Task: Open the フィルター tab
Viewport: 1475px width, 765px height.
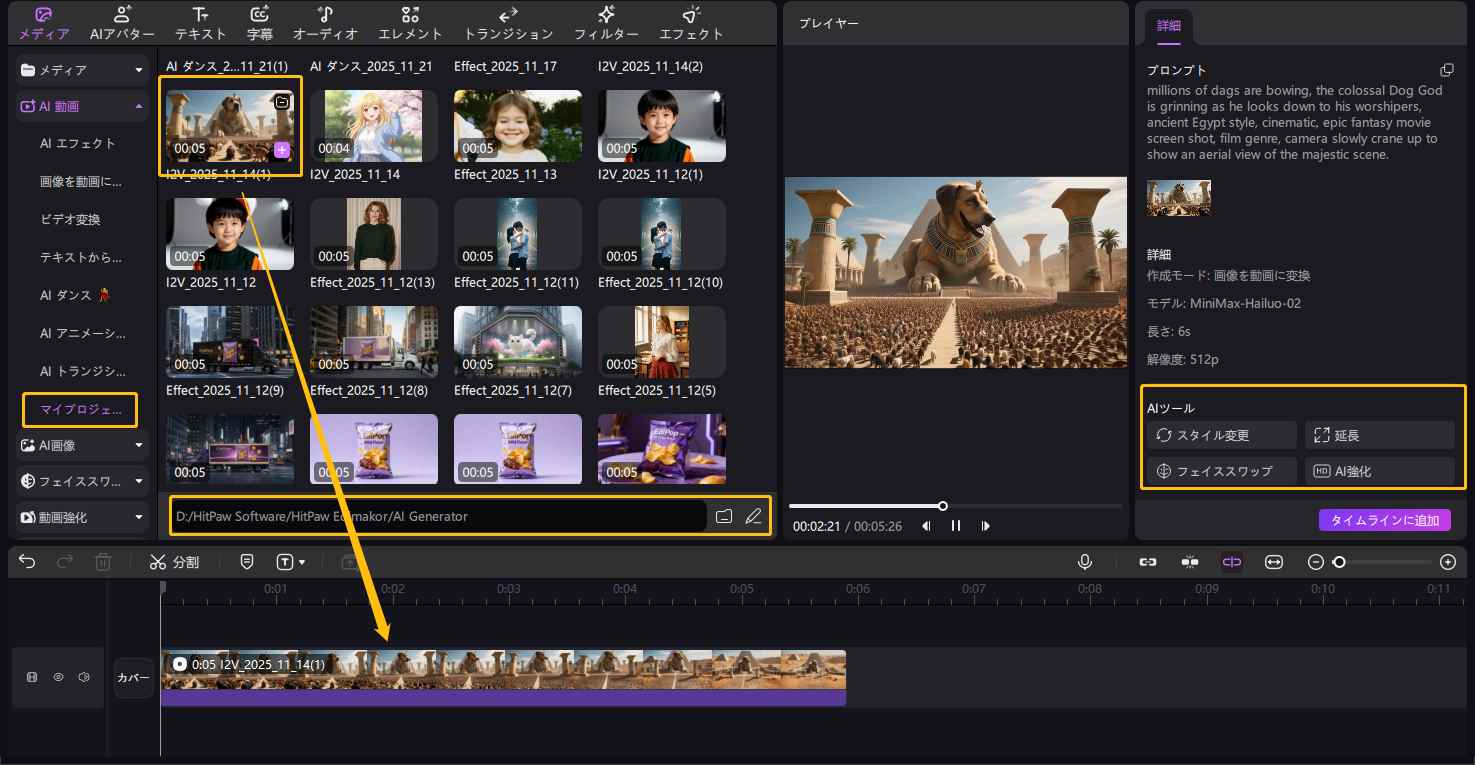Action: 606,23
